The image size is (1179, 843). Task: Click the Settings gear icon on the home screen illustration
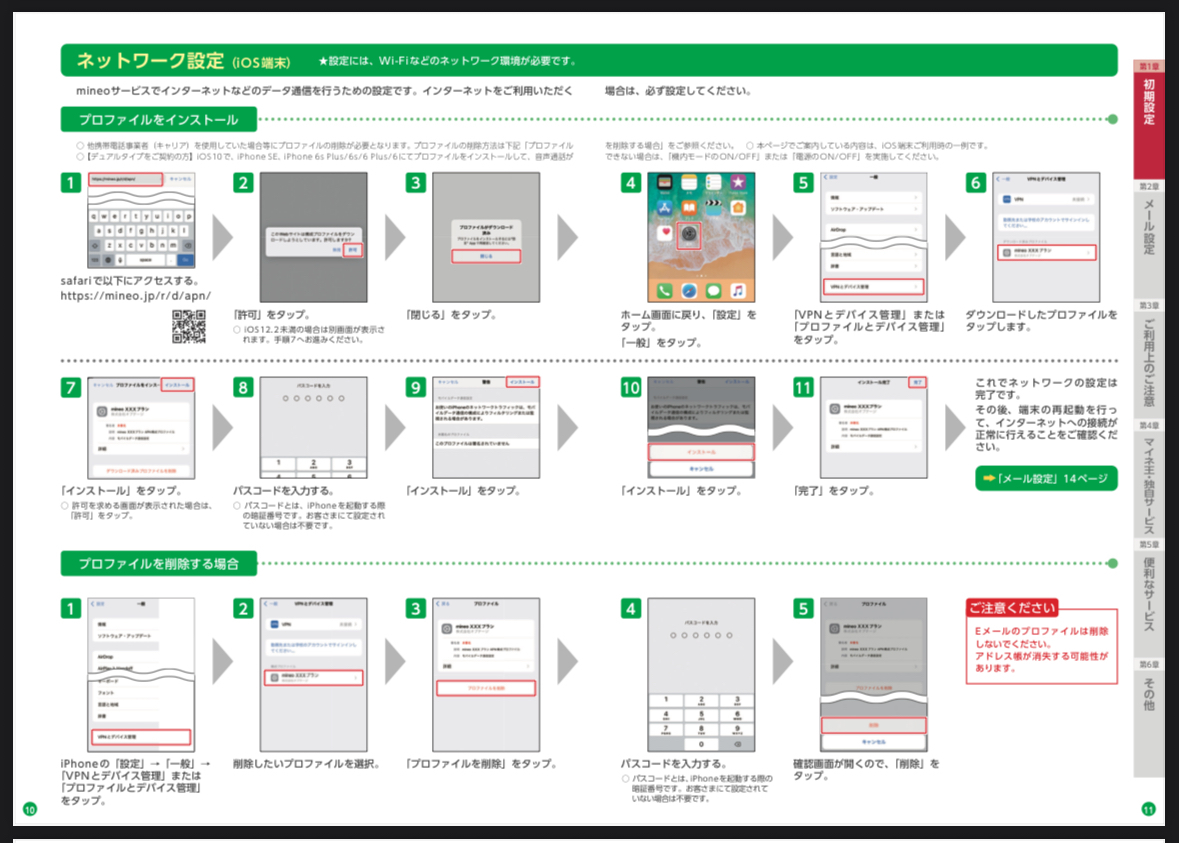click(x=689, y=235)
